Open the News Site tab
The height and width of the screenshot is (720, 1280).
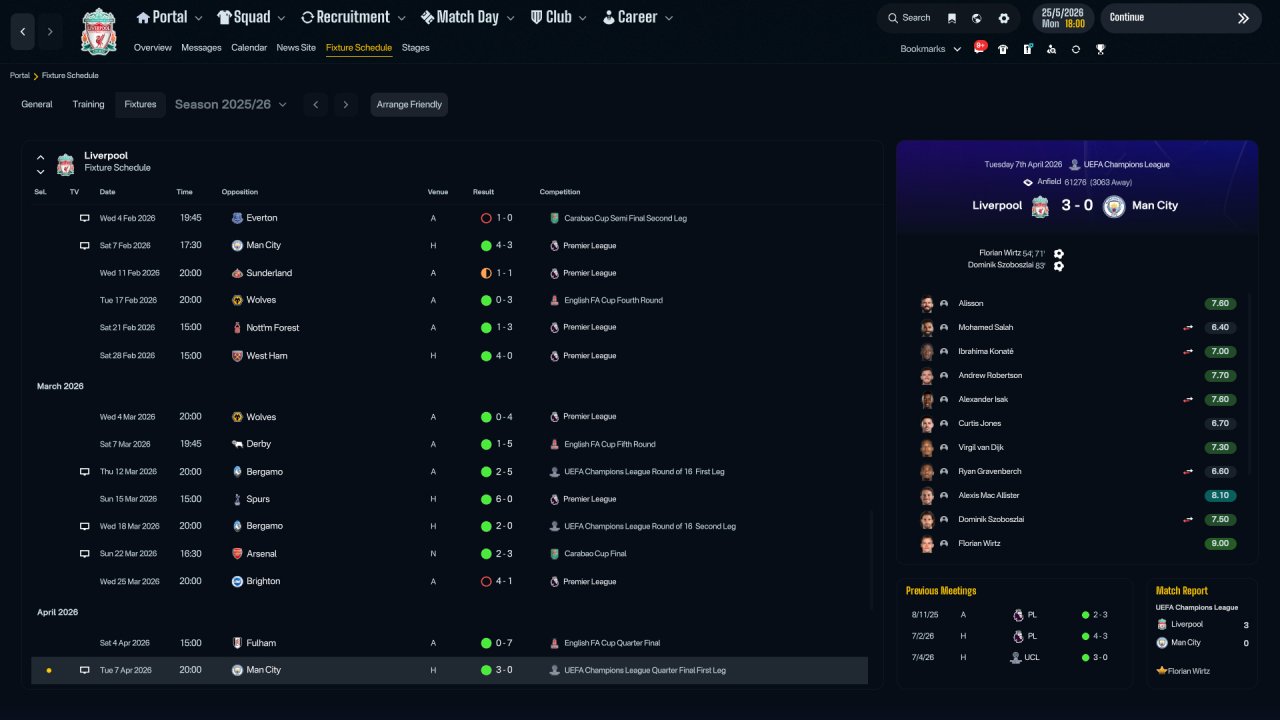[x=296, y=48]
